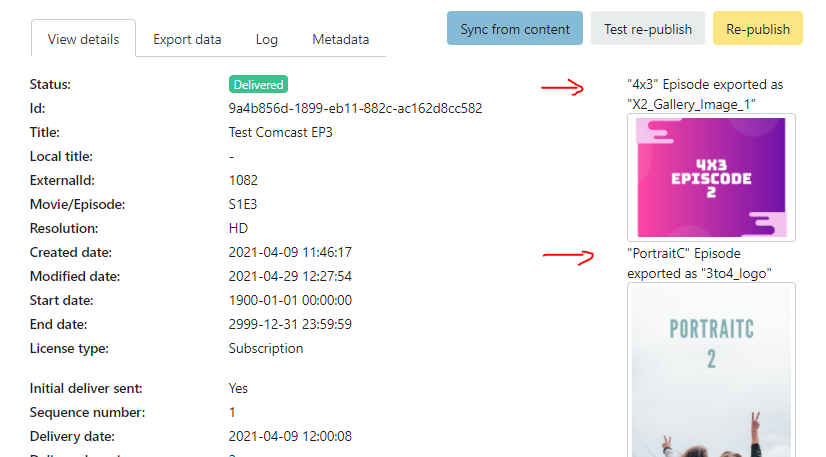Switch to the Export data tab
Screen dimensions: 826x457
coord(187,40)
